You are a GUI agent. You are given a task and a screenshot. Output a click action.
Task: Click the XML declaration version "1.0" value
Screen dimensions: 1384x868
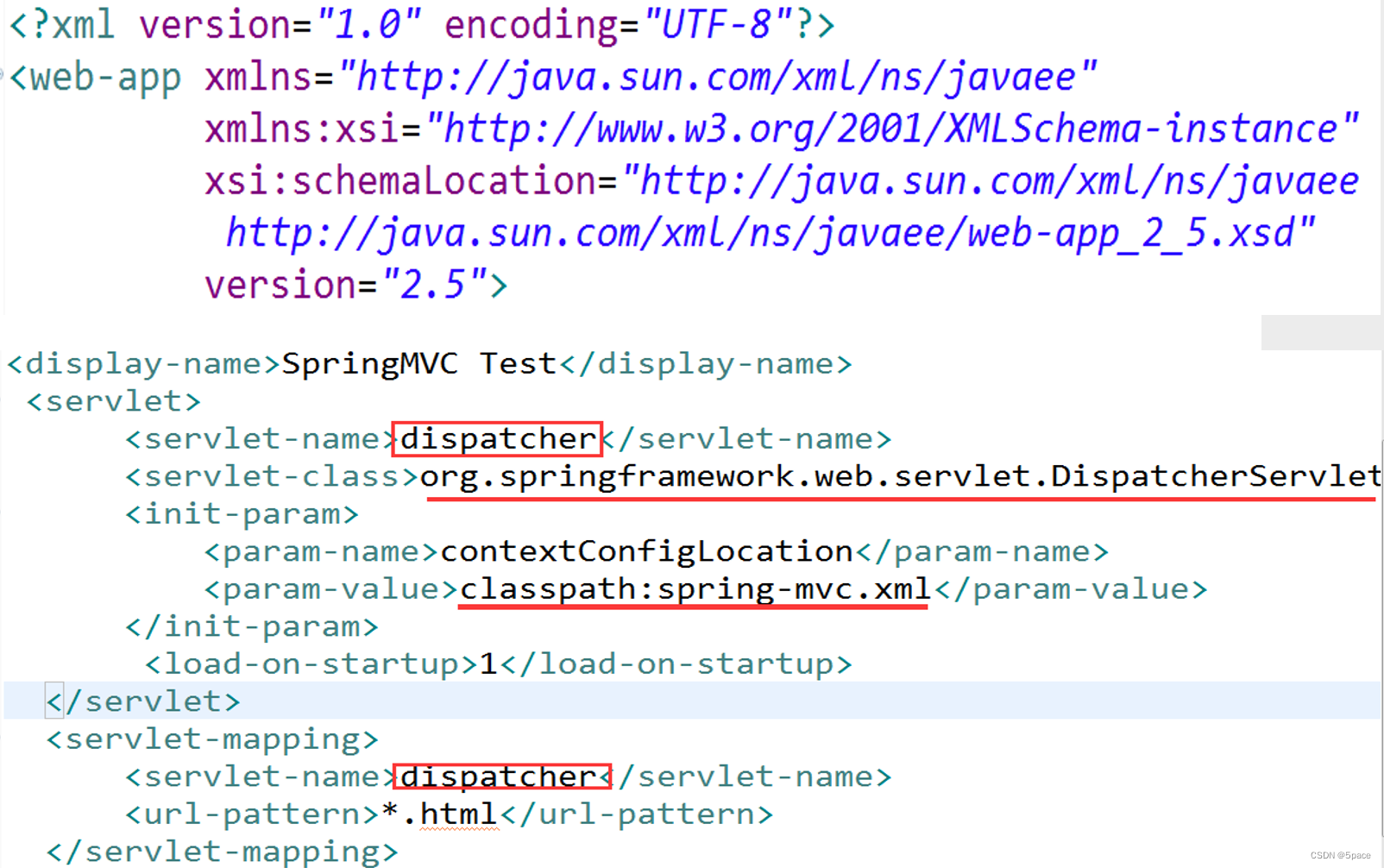click(x=368, y=24)
